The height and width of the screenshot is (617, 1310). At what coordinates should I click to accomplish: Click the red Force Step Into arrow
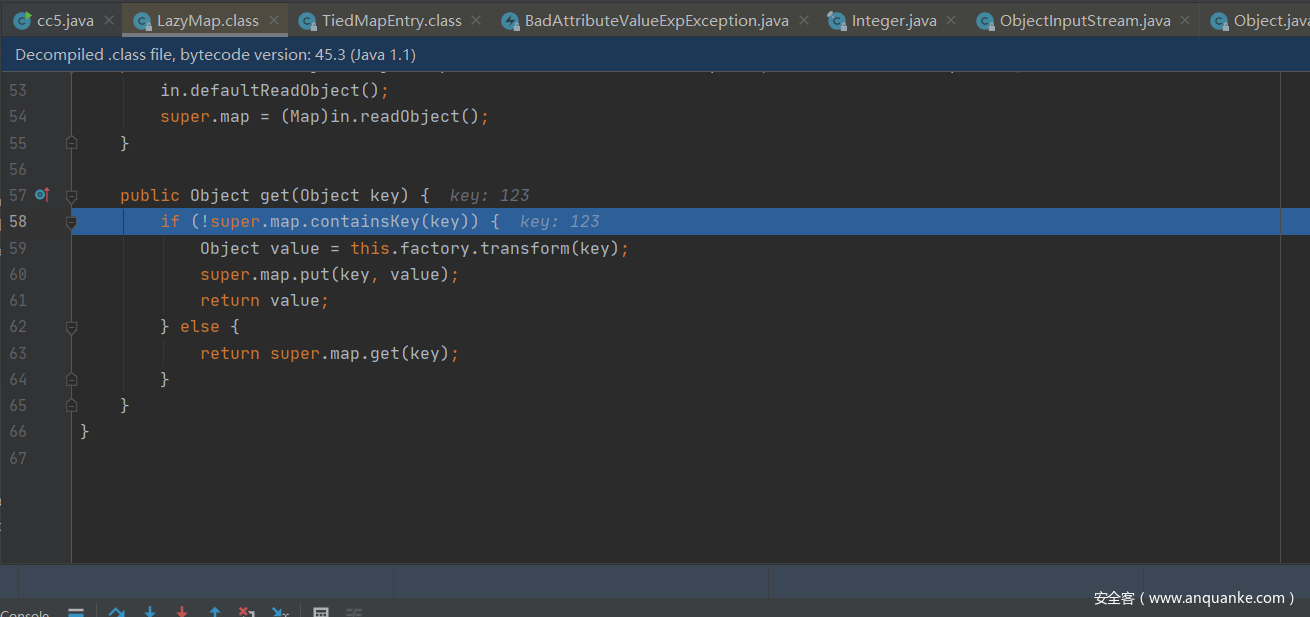click(182, 612)
